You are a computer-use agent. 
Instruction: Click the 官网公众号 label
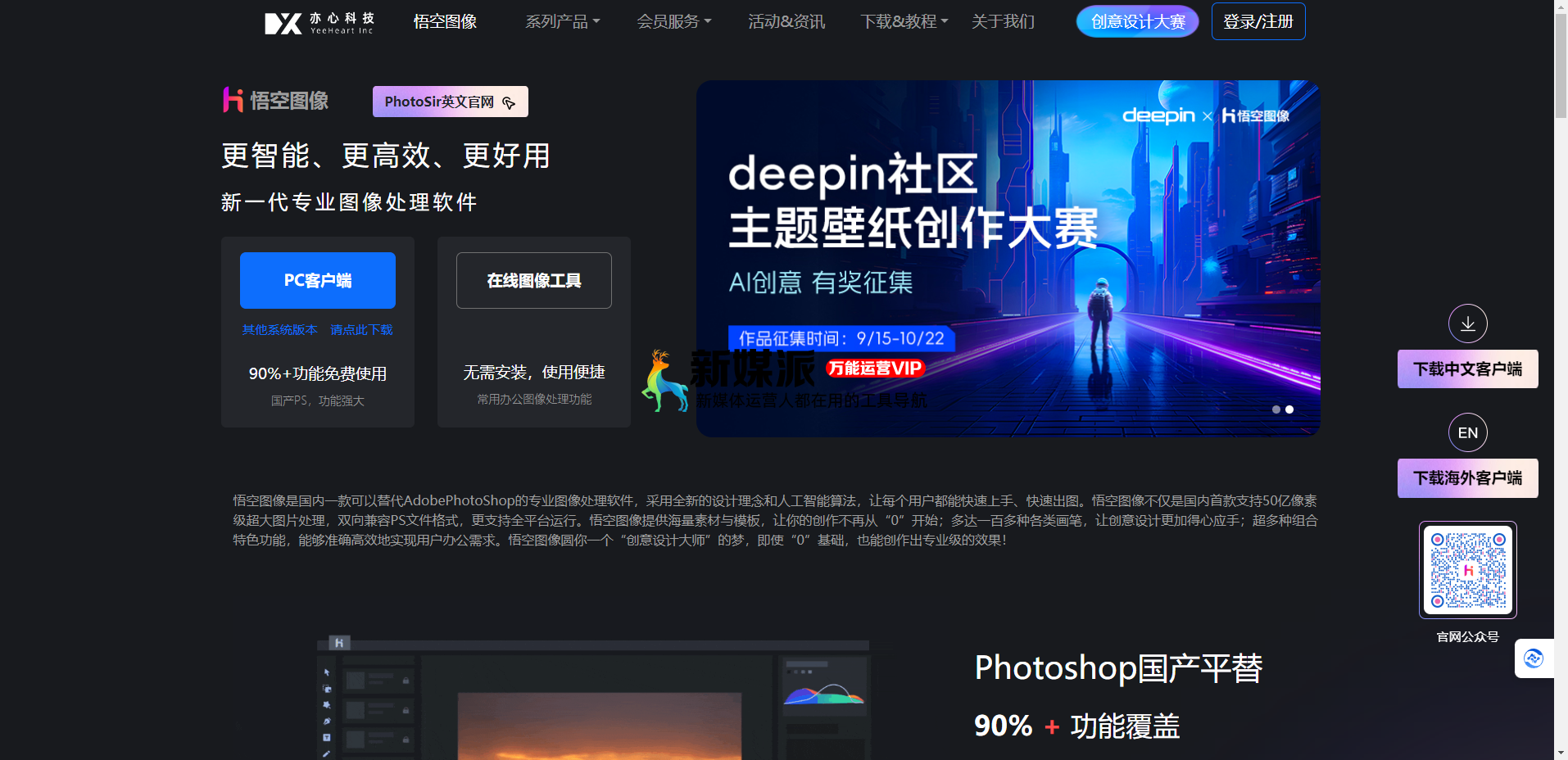tap(1467, 636)
